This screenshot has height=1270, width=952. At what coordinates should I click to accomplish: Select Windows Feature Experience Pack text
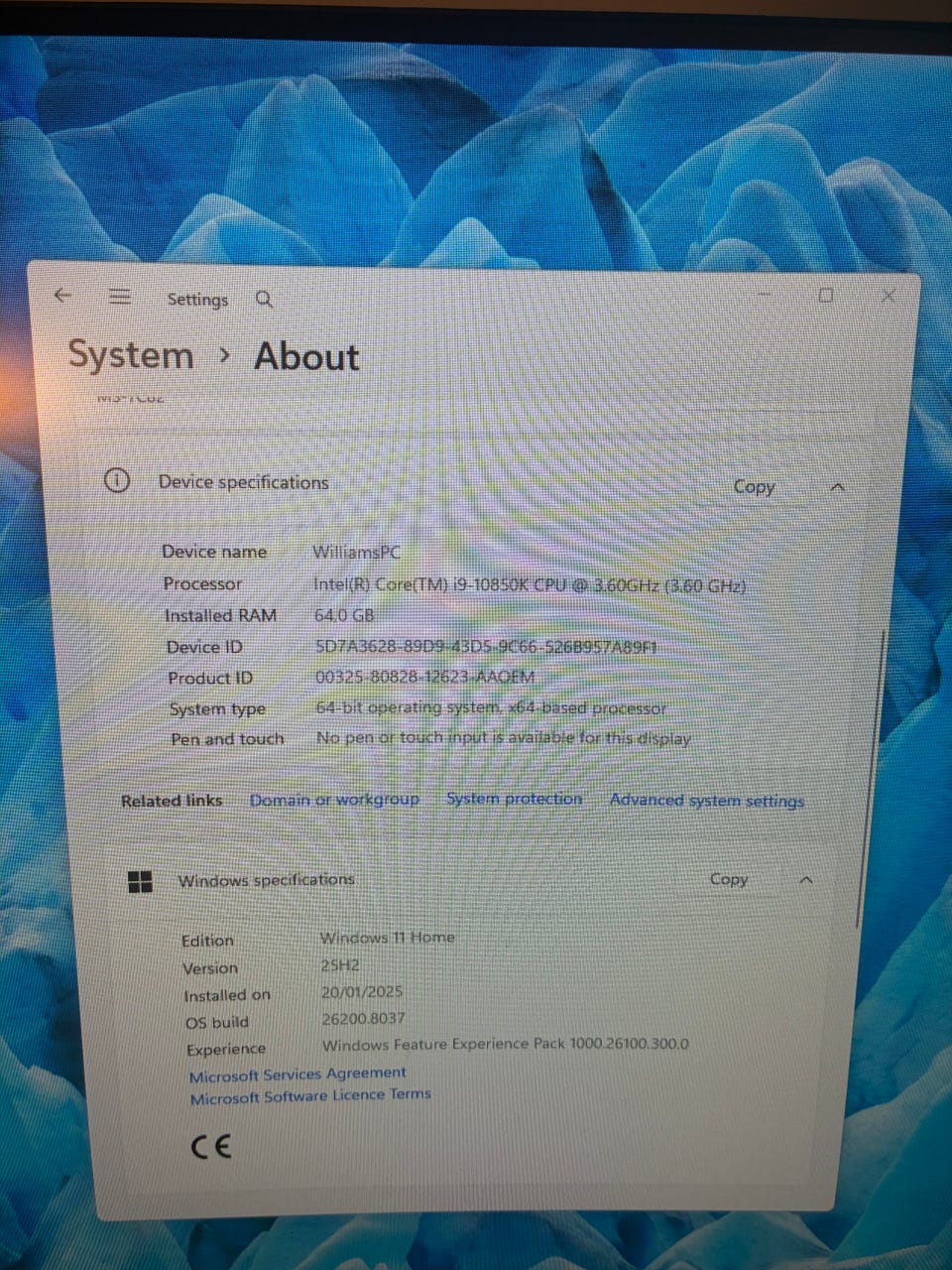506,1044
